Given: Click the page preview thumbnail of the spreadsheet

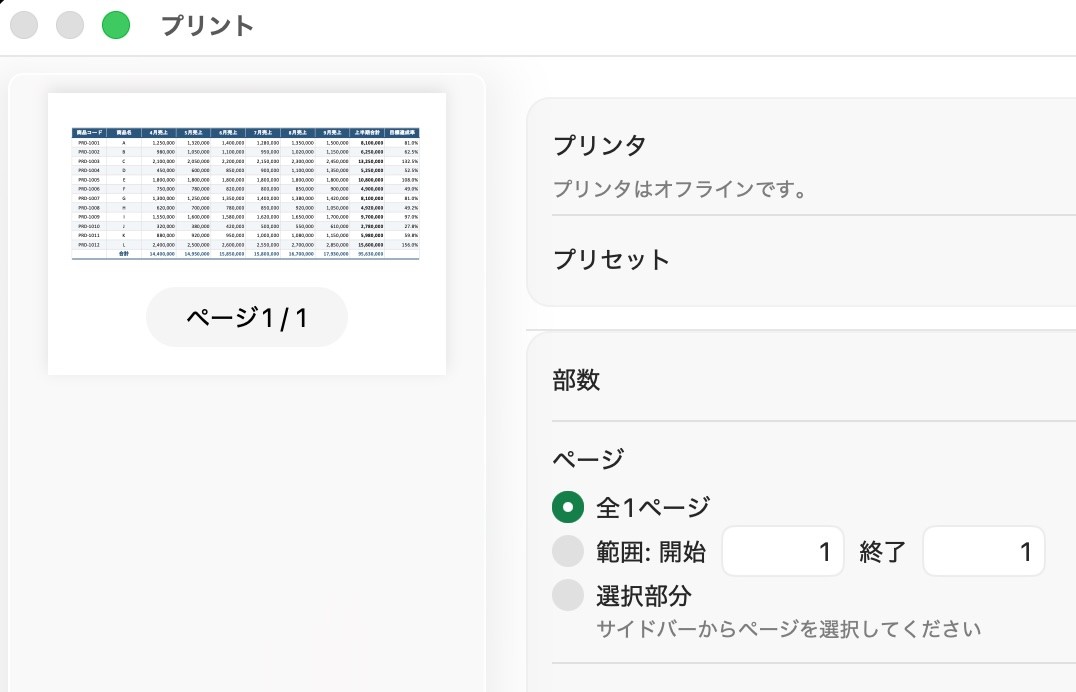Looking at the screenshot, I should tap(246, 234).
